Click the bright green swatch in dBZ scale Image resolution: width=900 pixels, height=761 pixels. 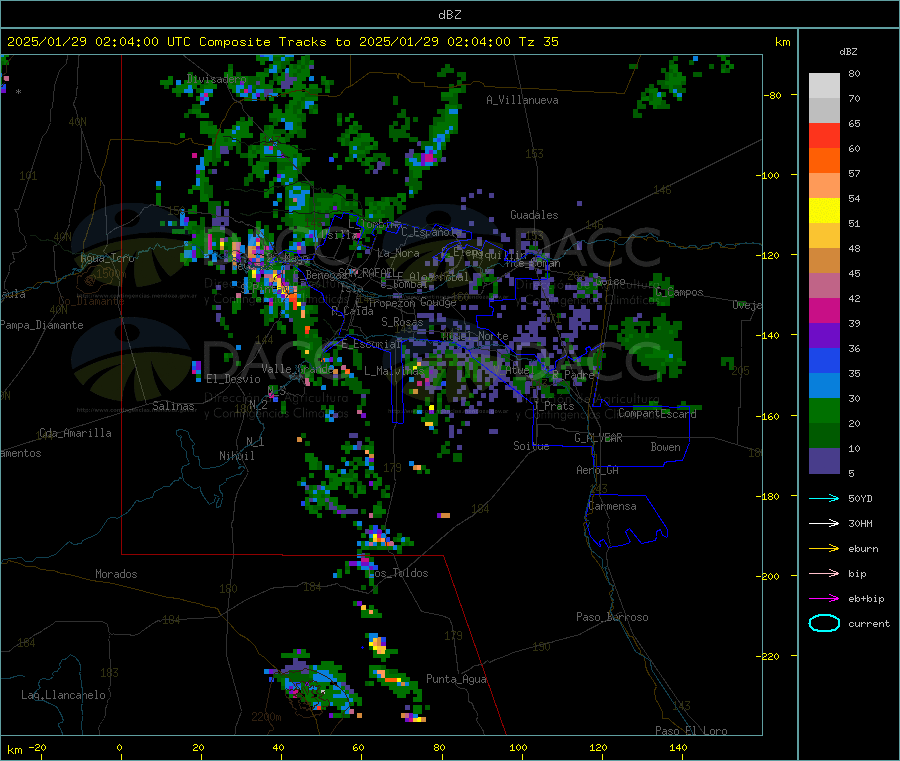[824, 410]
